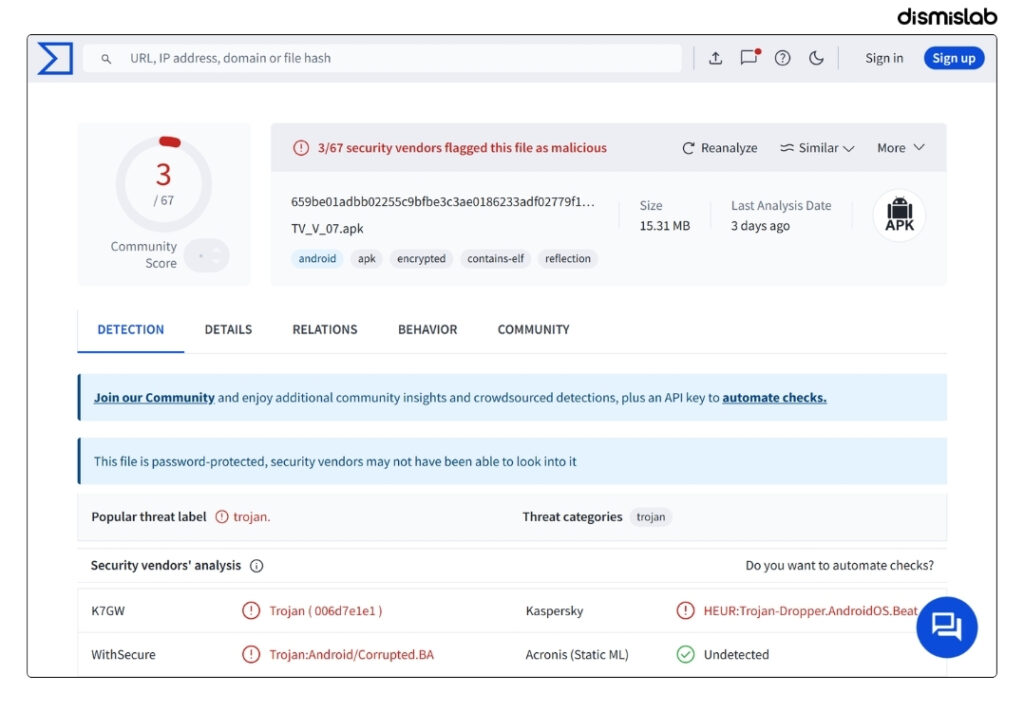Viewport: 1024px width, 712px height.
Task: Open the help question mark icon
Action: 782,58
